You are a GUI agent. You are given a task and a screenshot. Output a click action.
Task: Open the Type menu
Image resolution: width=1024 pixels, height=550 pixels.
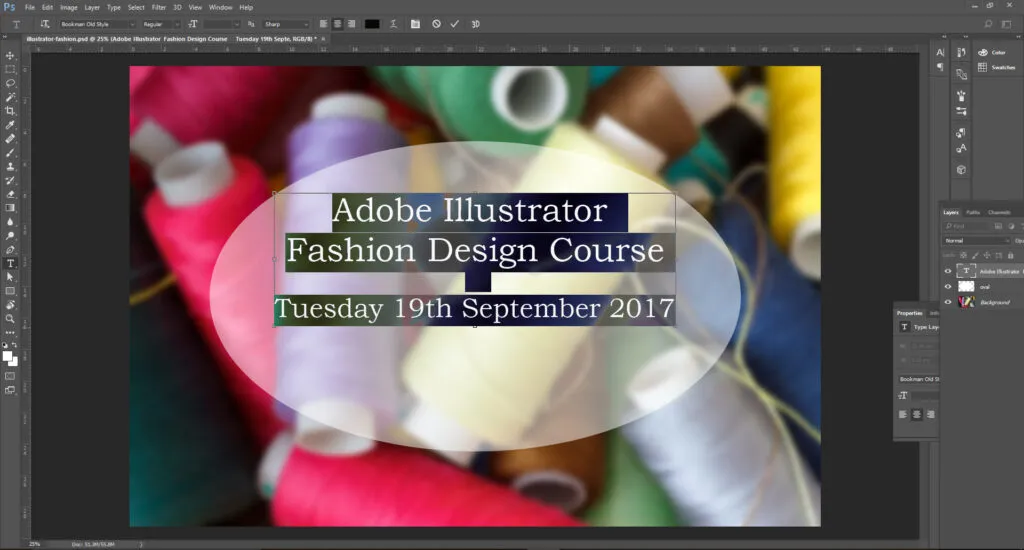click(114, 7)
